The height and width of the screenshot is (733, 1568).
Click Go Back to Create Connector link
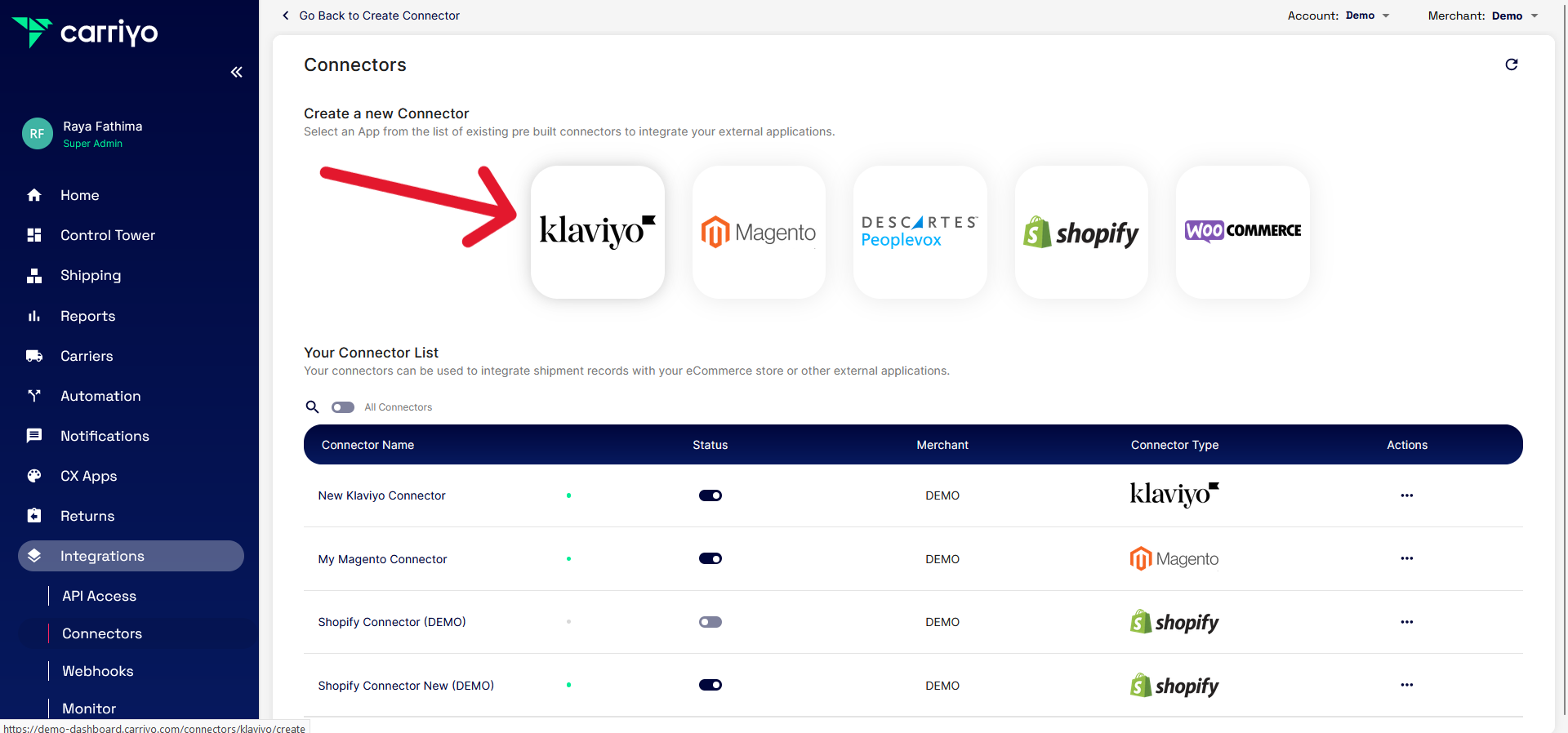coord(379,16)
